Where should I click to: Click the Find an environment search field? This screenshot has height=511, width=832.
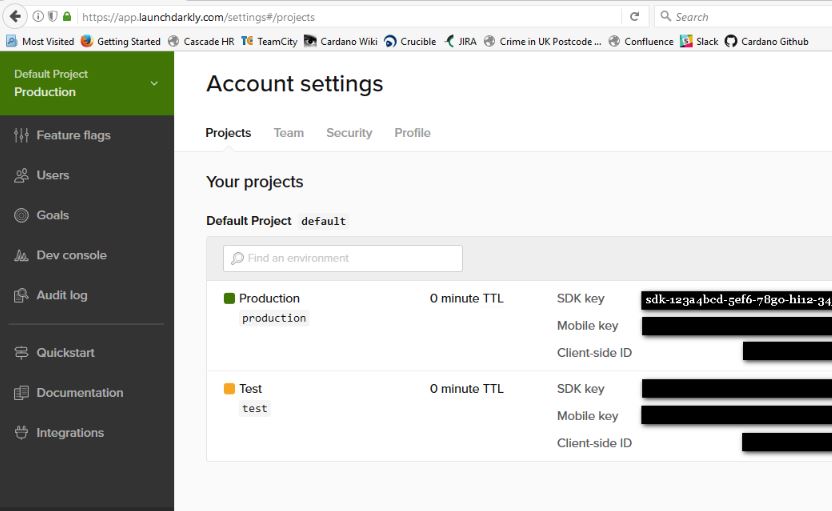[x=343, y=258]
